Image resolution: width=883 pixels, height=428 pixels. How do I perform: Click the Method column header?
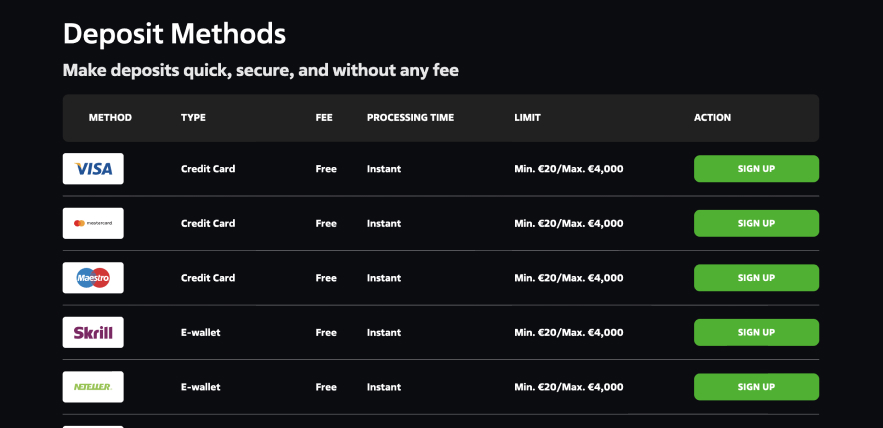pyautogui.click(x=110, y=118)
